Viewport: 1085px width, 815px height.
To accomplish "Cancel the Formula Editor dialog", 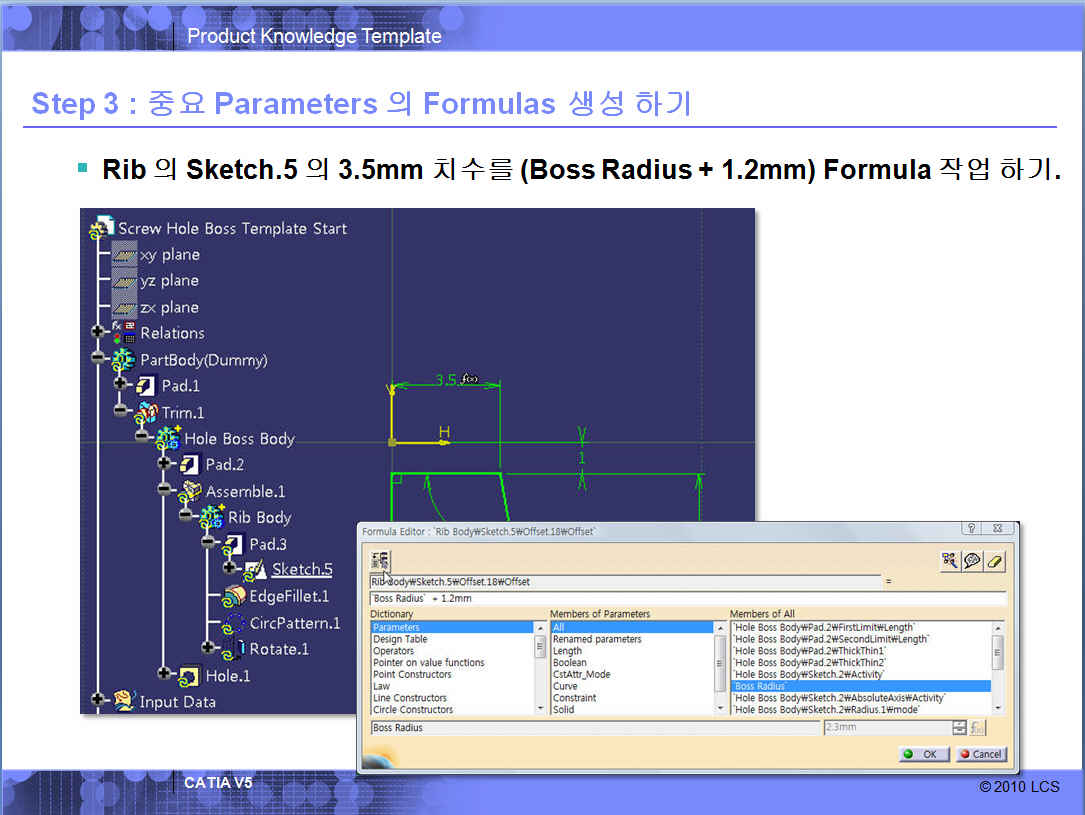I will 980,754.
